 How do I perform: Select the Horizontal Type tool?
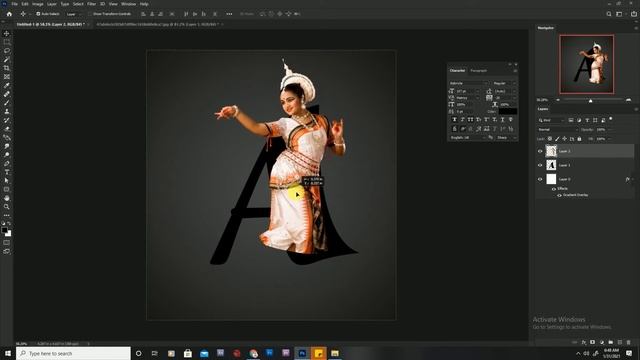[7, 172]
